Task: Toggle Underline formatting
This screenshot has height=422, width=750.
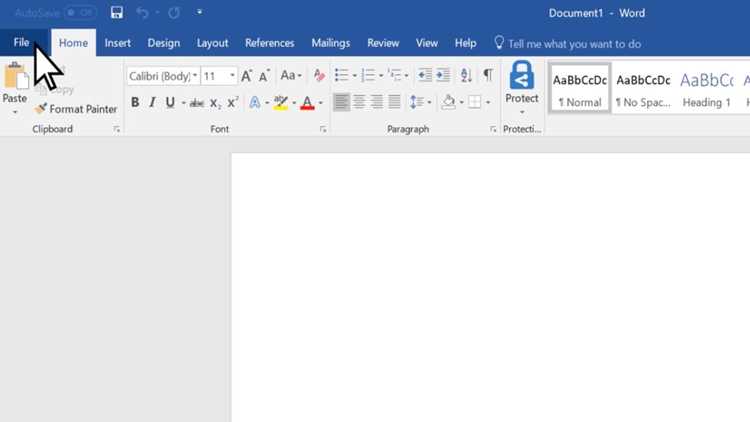Action: tap(170, 102)
